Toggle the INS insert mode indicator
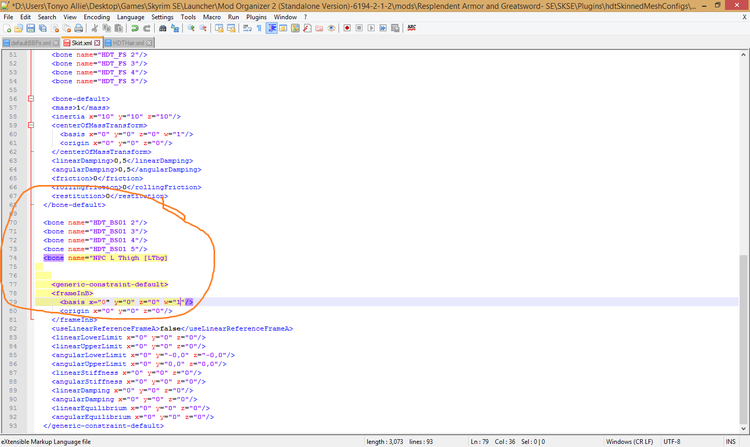Viewport: 750px width, 447px height. pos(730,442)
